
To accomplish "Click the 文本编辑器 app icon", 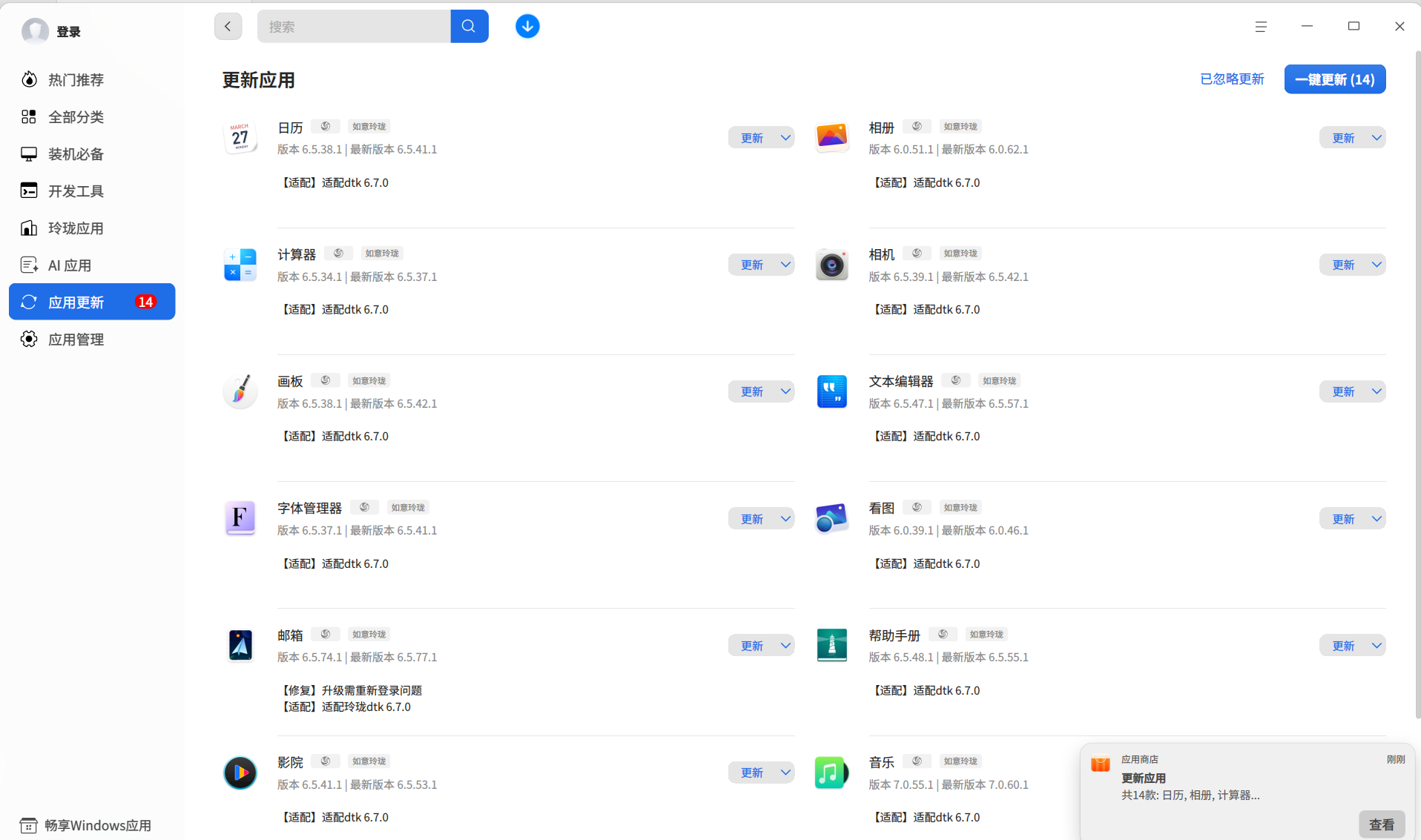I will point(831,391).
